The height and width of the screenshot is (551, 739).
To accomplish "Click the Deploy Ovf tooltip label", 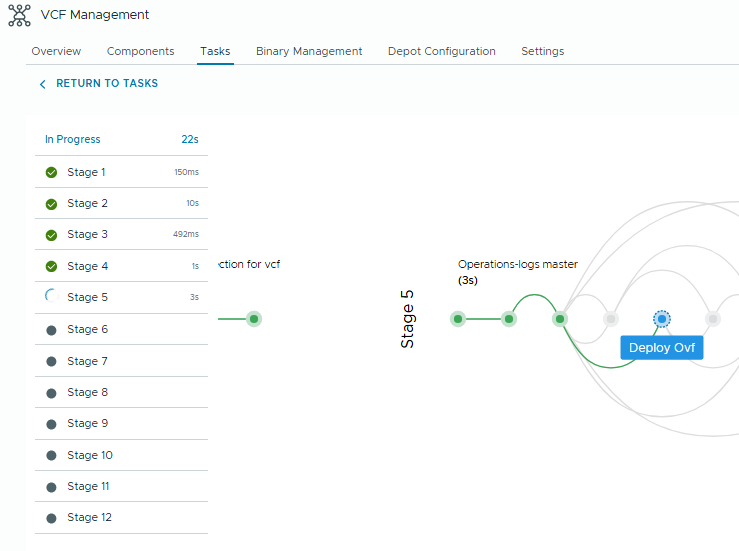I will pyautogui.click(x=661, y=347).
